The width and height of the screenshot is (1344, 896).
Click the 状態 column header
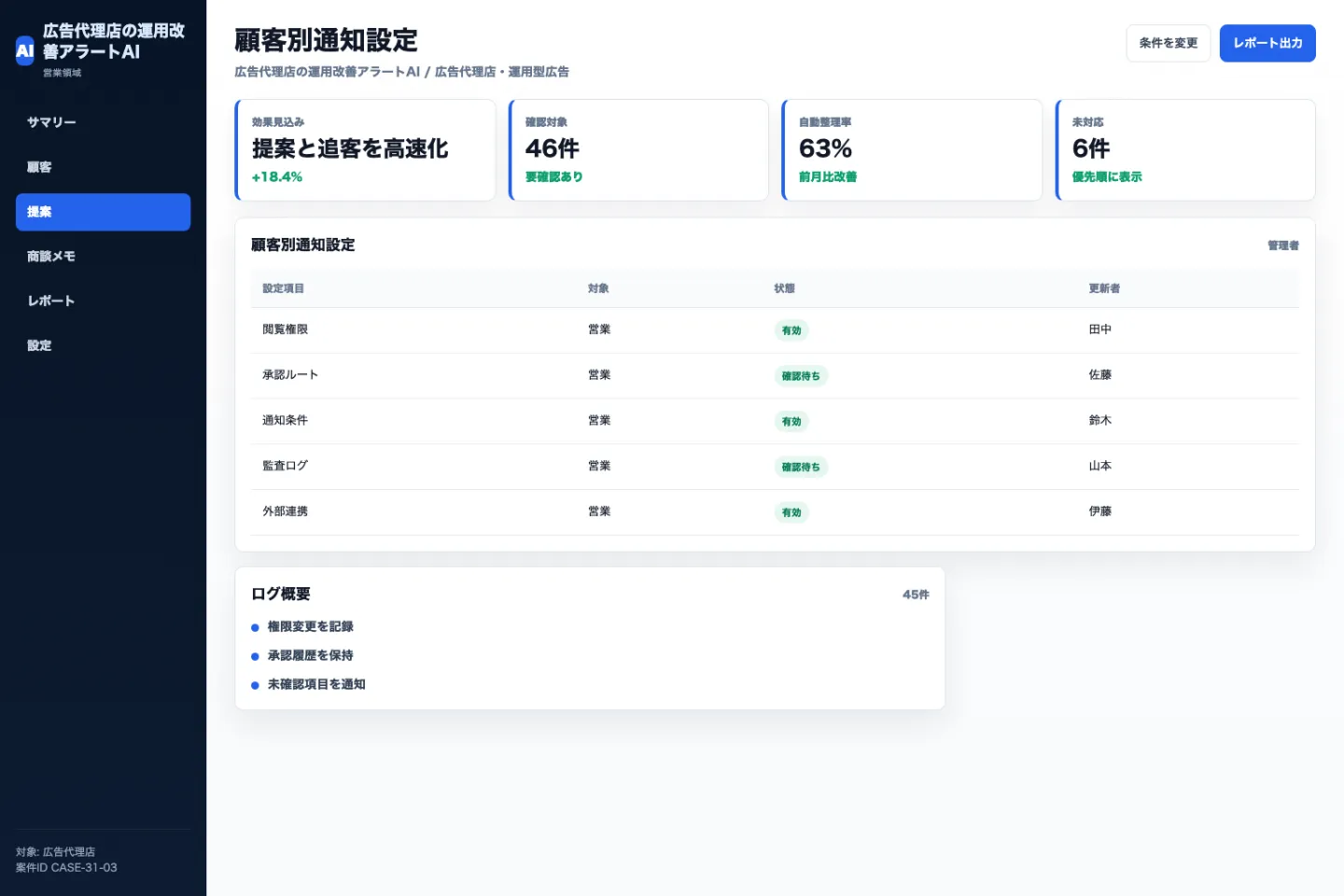click(784, 288)
